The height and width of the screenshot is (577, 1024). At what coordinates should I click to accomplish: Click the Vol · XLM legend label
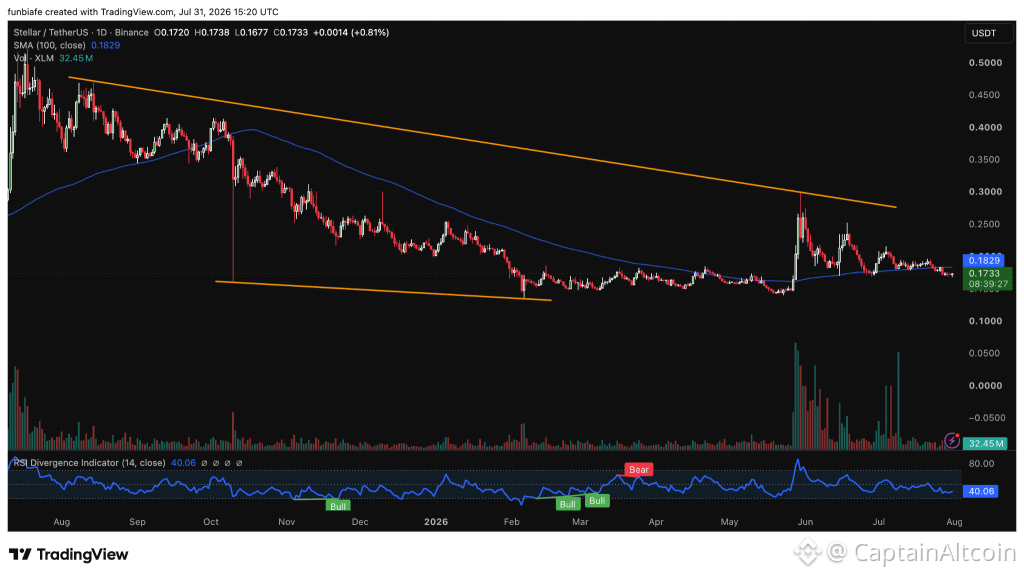pyautogui.click(x=34, y=58)
